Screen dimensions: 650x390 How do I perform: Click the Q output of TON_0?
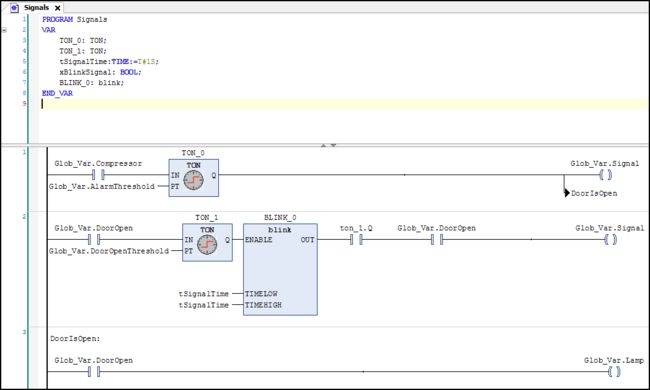click(x=213, y=175)
